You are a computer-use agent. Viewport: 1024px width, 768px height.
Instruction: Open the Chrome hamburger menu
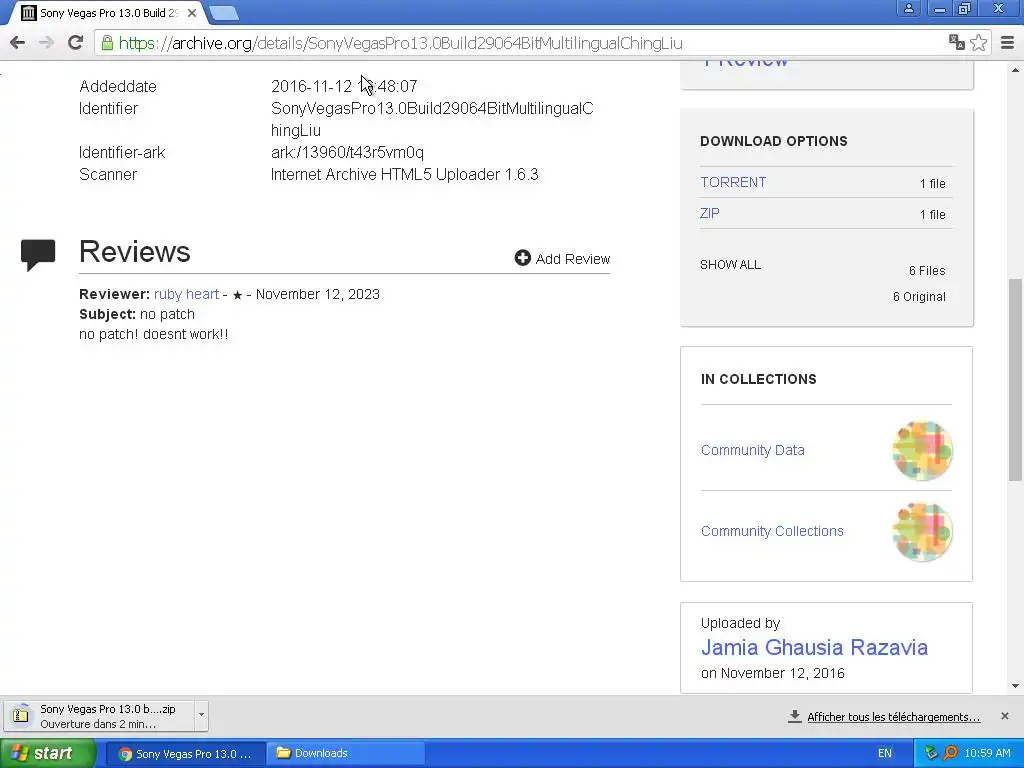click(x=1008, y=43)
